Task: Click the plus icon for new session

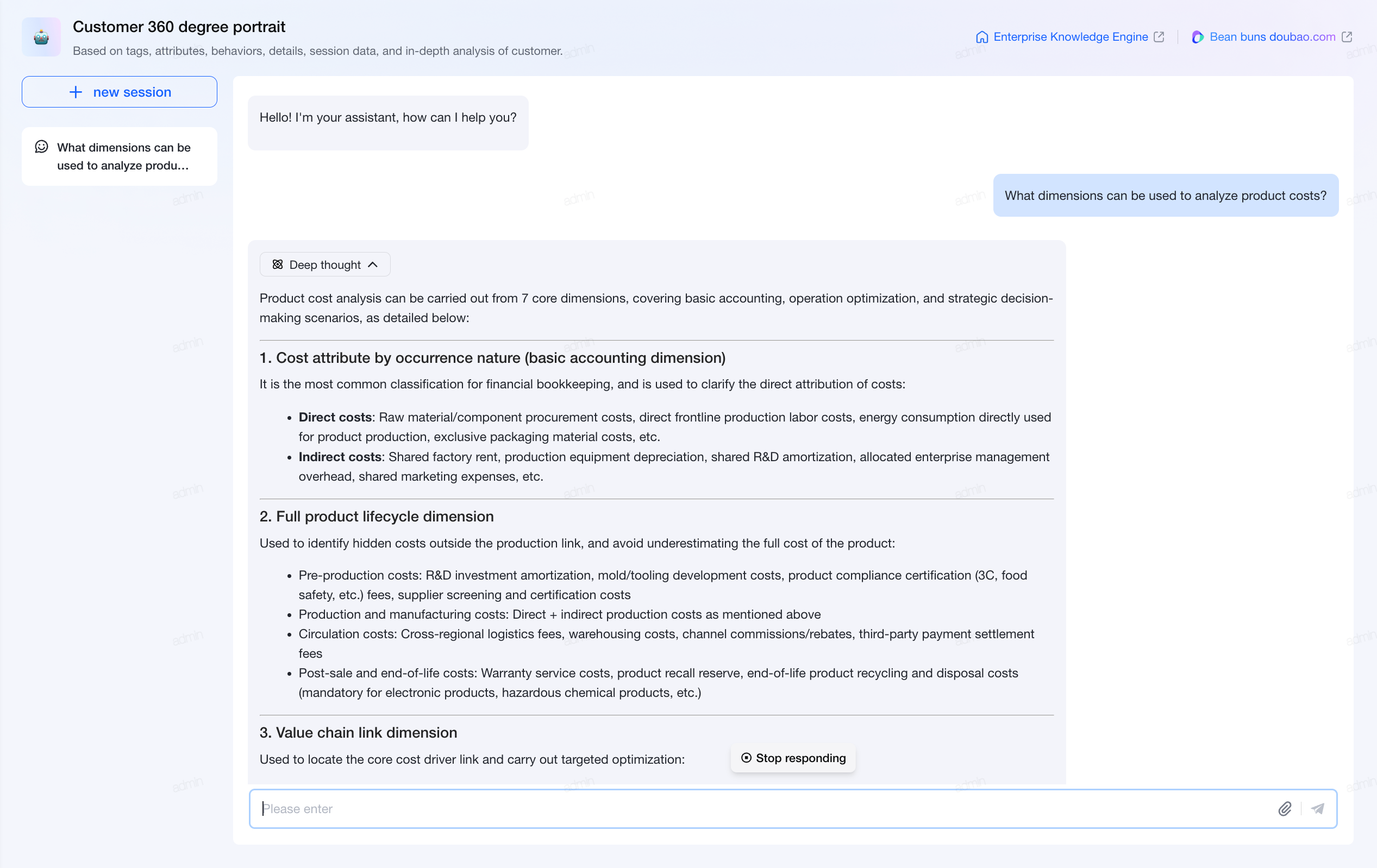Action: coord(76,92)
